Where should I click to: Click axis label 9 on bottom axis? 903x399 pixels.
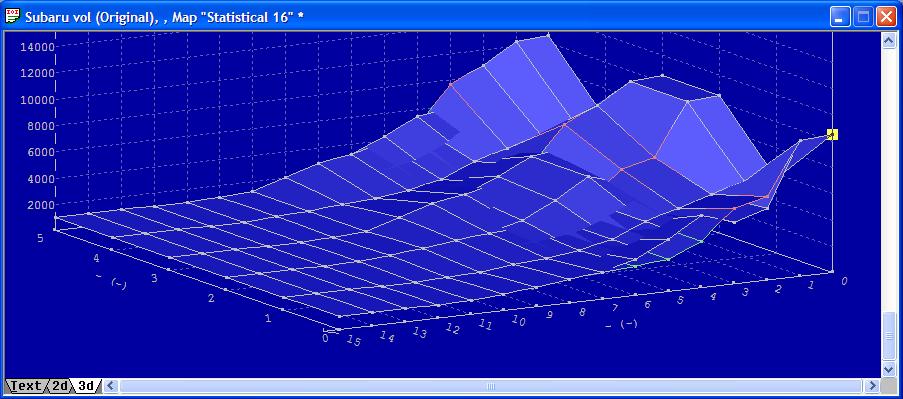pos(549,316)
